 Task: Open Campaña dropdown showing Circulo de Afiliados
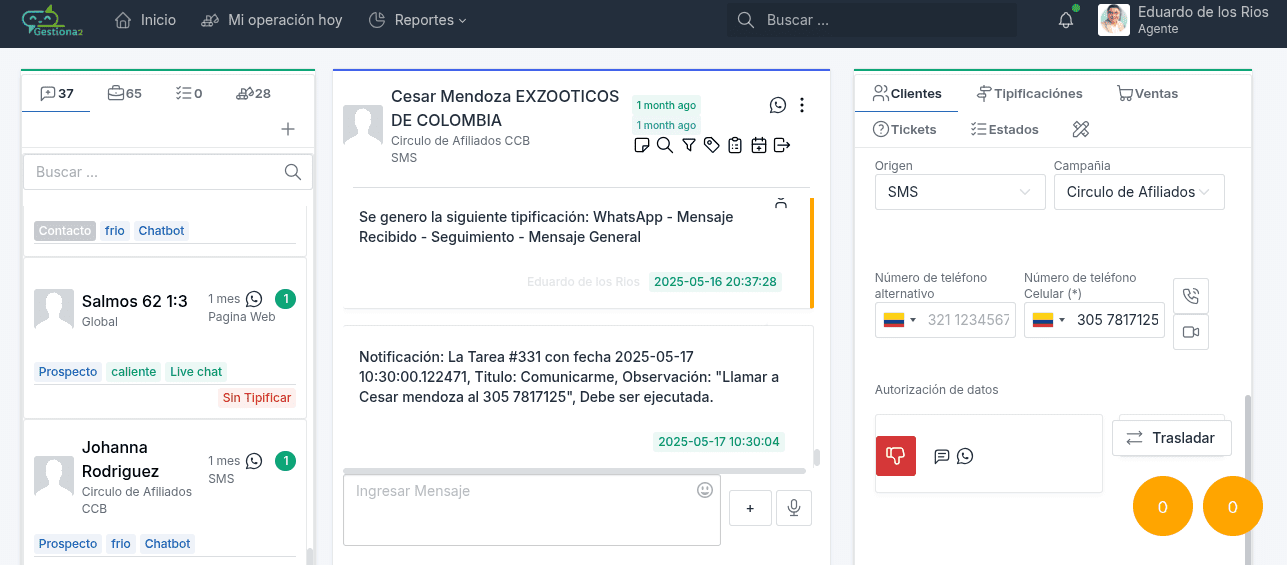point(1138,192)
